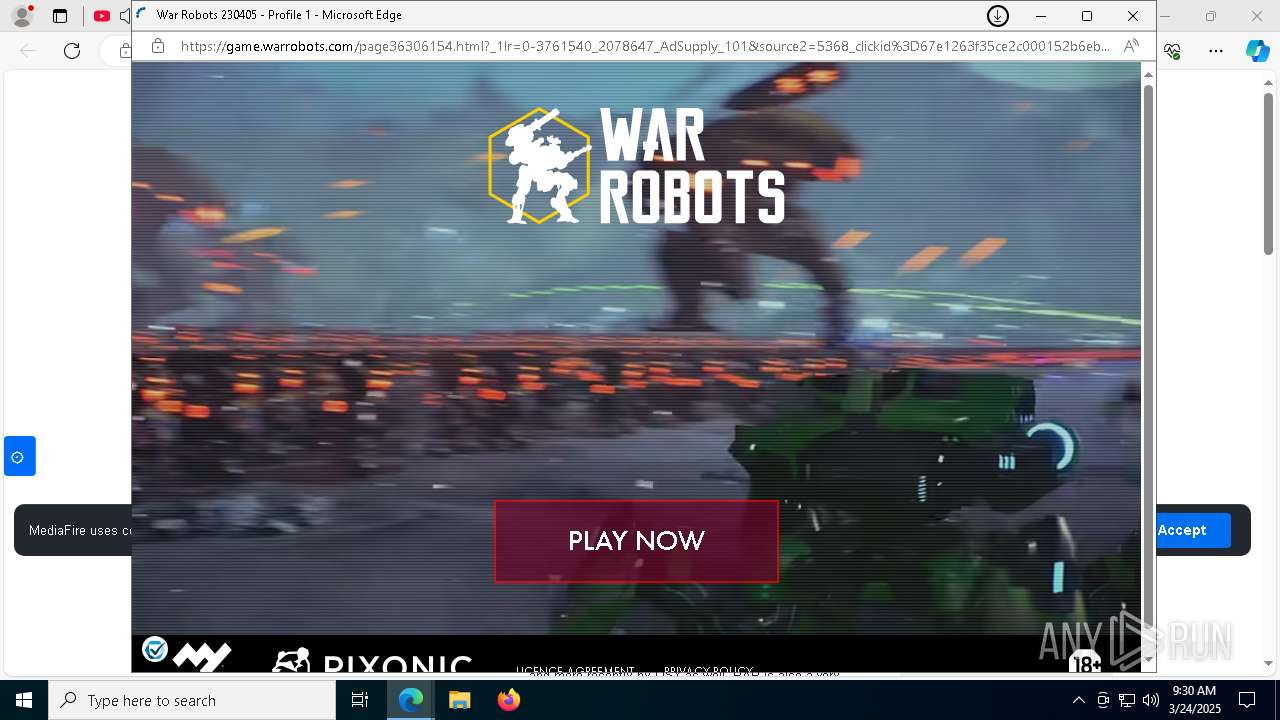The width and height of the screenshot is (1280, 720).
Task: View site information lock icon in popup address bar
Action: click(157, 46)
